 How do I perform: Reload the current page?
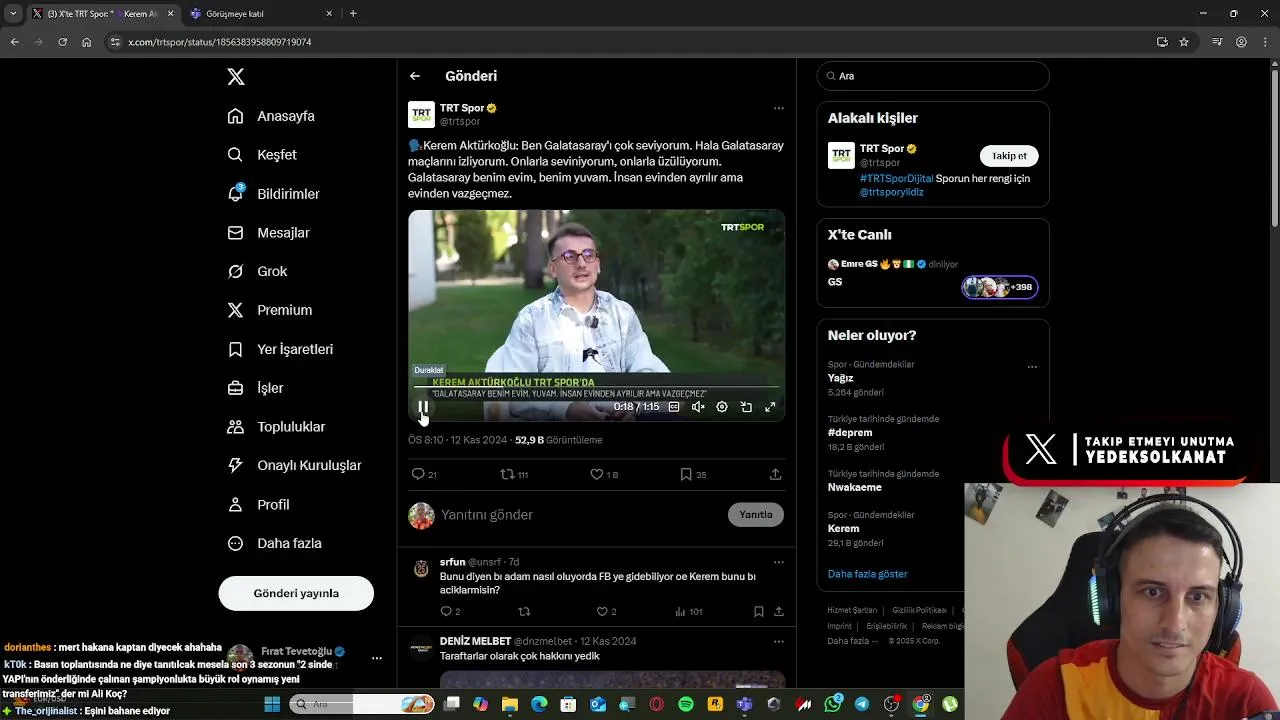(62, 42)
